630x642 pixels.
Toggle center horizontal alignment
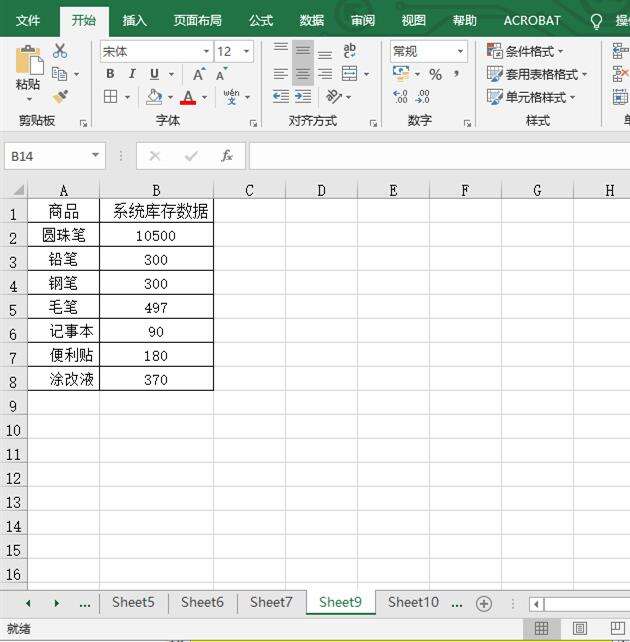coord(303,74)
